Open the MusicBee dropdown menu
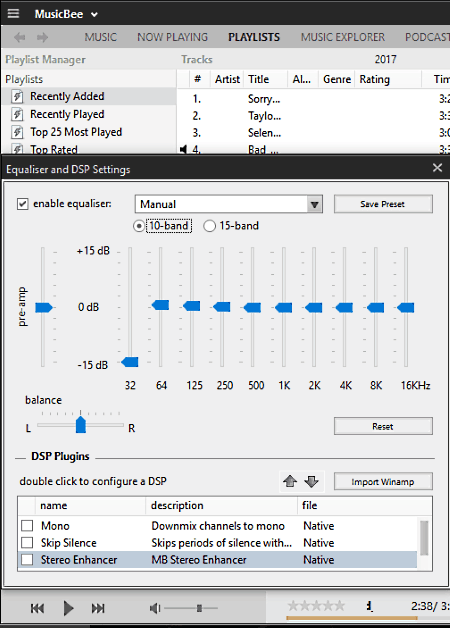The height and width of the screenshot is (628, 450). [x=66, y=14]
